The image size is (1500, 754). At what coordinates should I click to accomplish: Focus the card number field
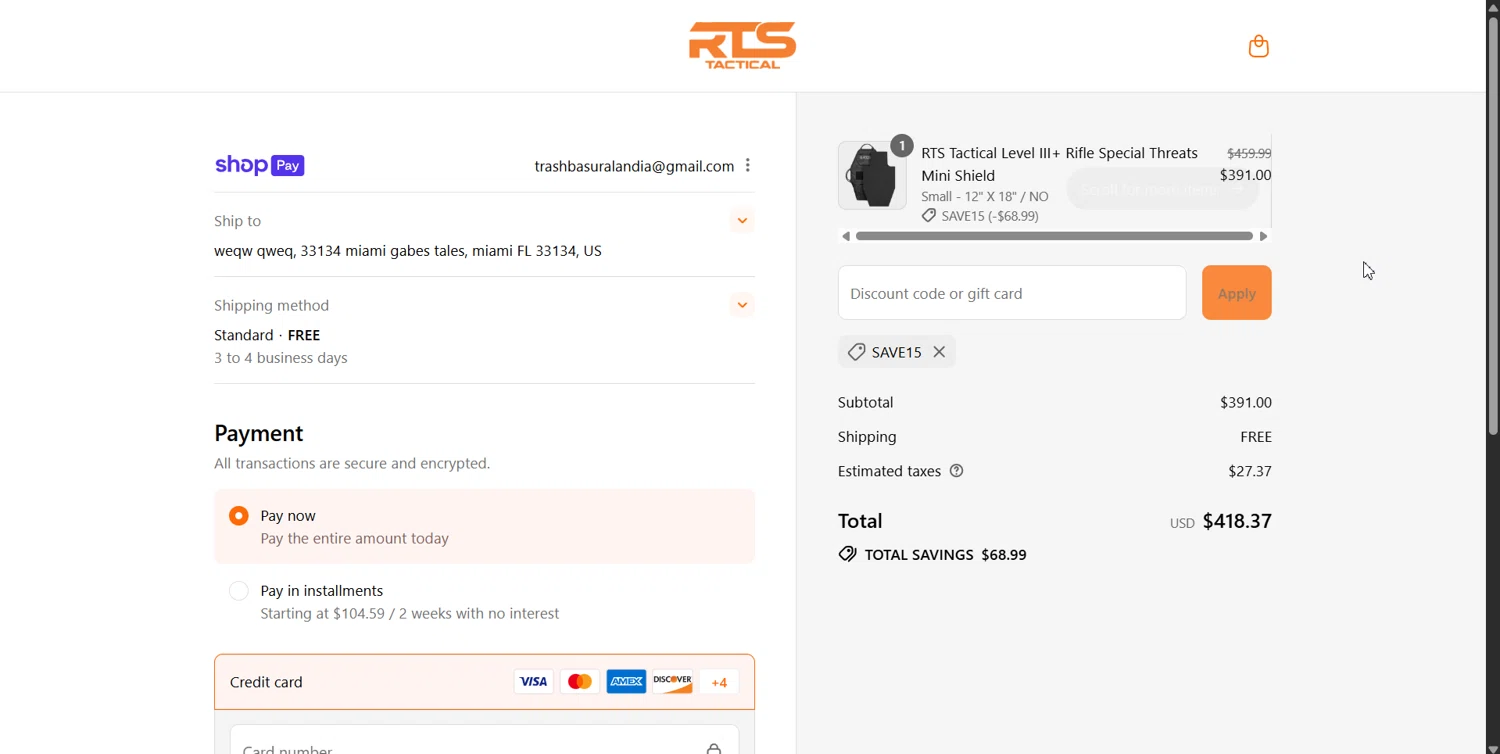484,740
